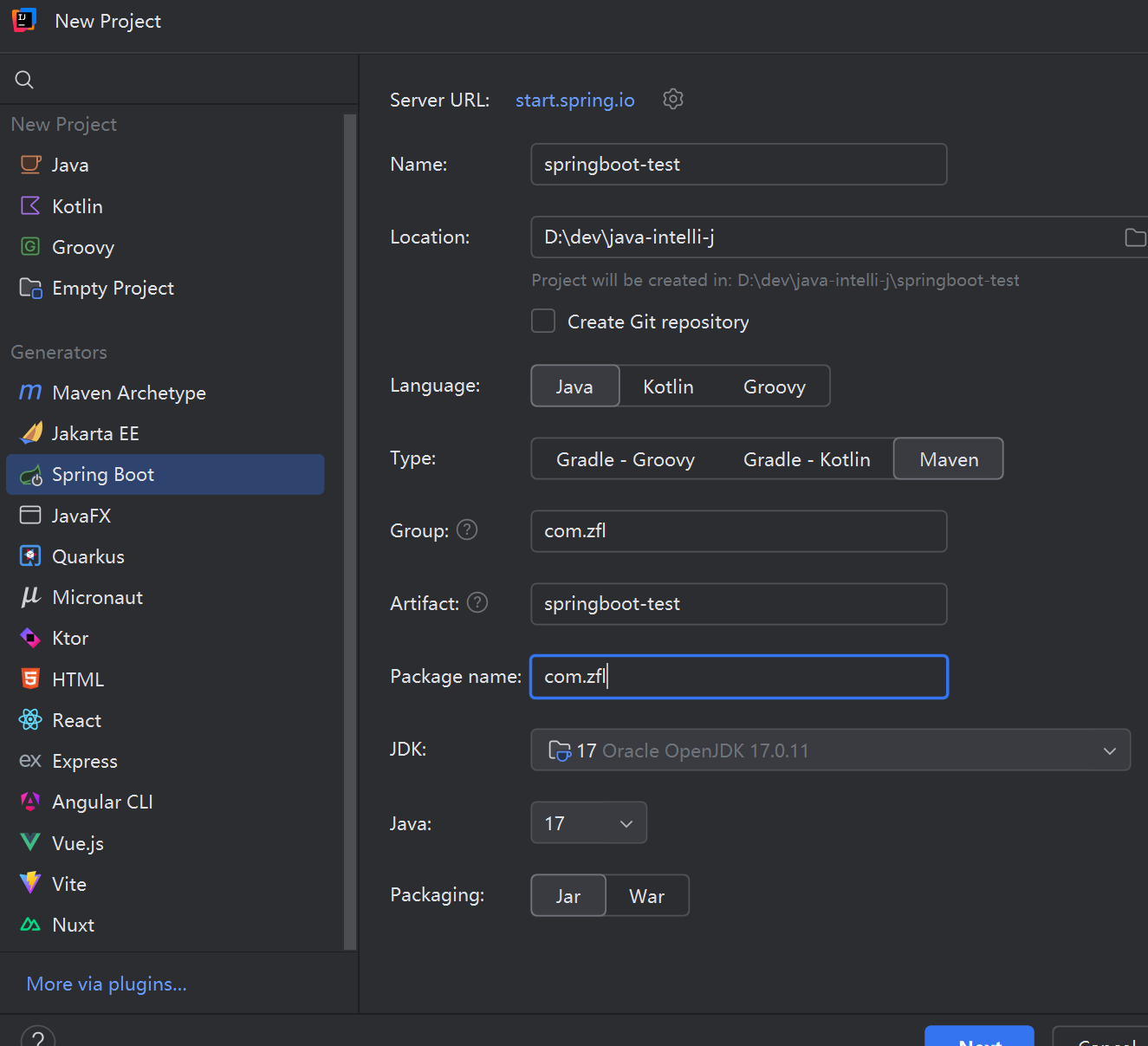Browse for Location with folder icon
The width and height of the screenshot is (1148, 1046).
[x=1135, y=237]
